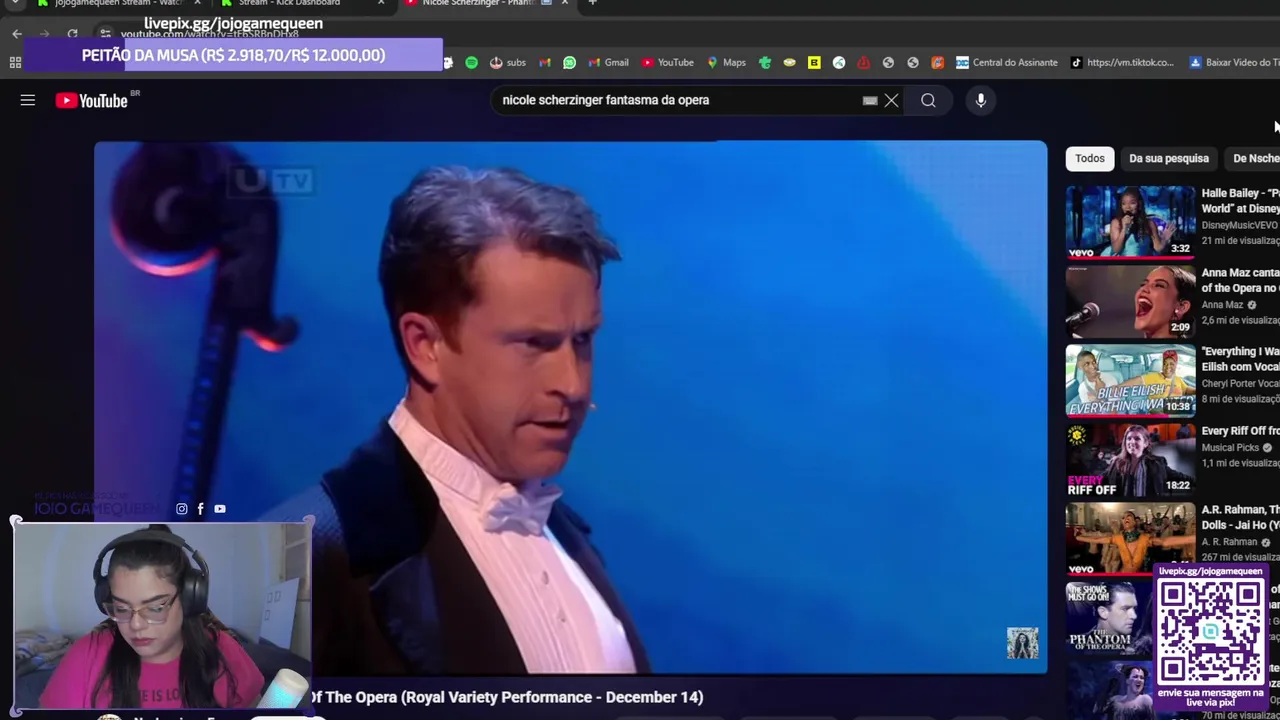Open A.R. Rahman Jai Ho thumbnail

pos(1130,538)
